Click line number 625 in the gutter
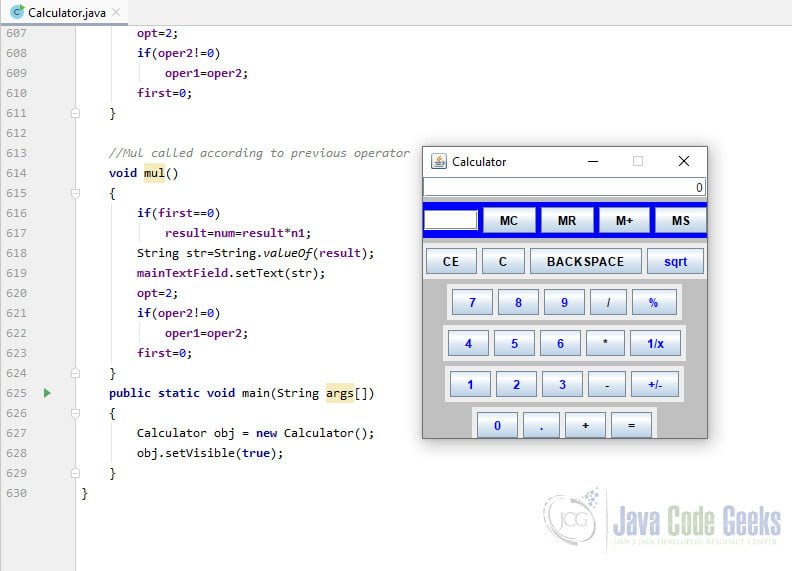Viewport: 792px width, 571px height. point(17,393)
